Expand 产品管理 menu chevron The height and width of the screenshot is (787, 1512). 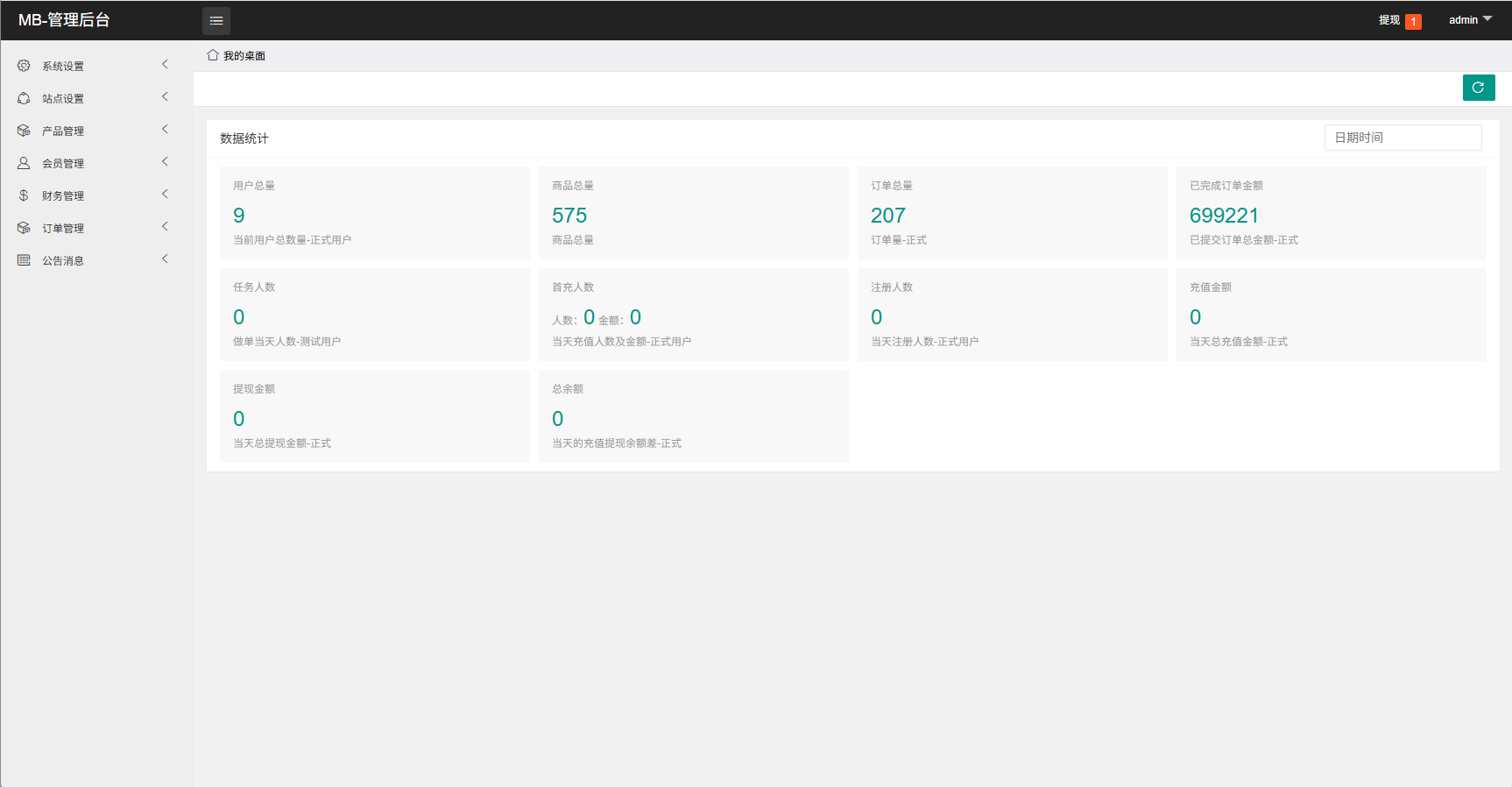tap(165, 129)
